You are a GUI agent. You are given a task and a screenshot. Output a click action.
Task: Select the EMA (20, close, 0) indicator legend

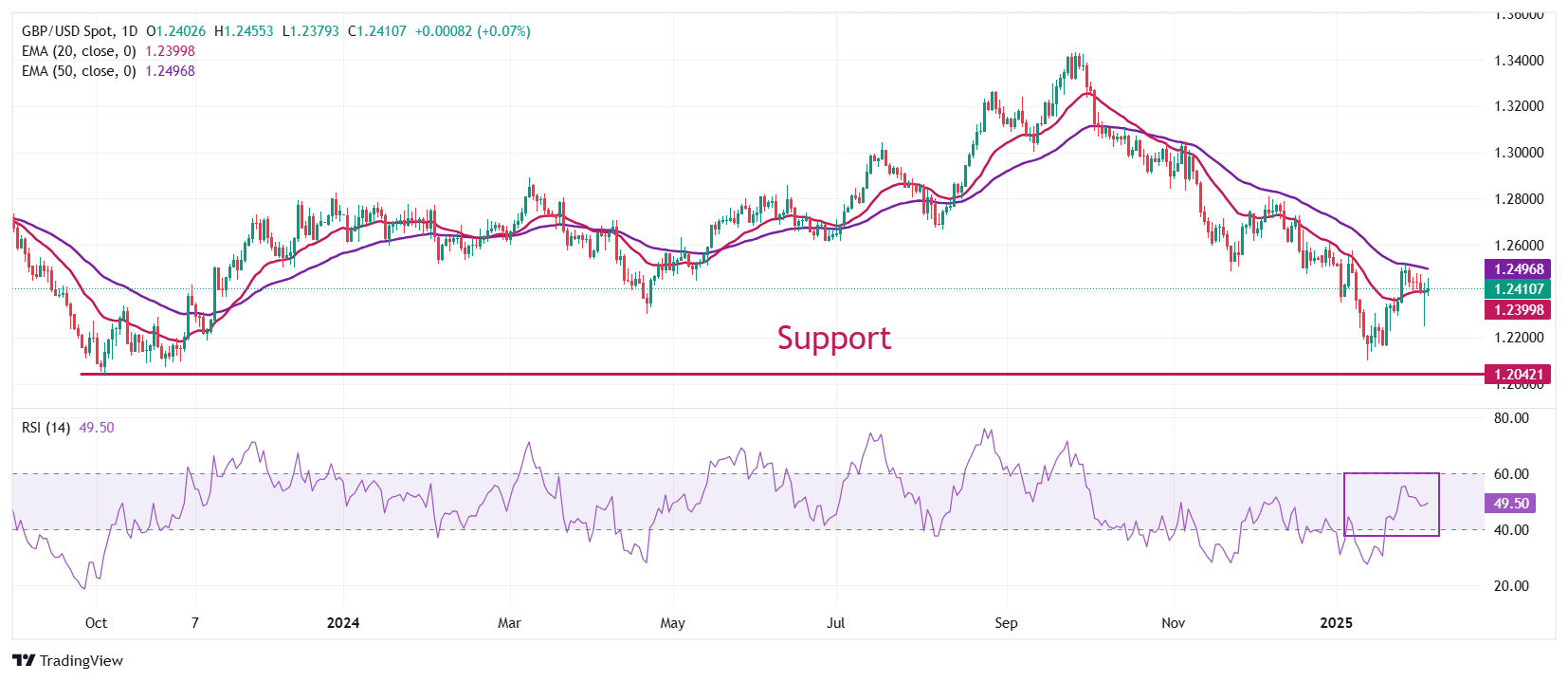79,51
